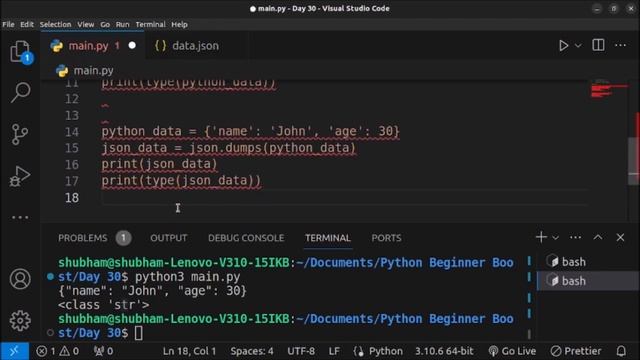Click Ln 18, Col 1 position indicator
Image resolution: width=640 pixels, height=360 pixels.
(x=189, y=351)
